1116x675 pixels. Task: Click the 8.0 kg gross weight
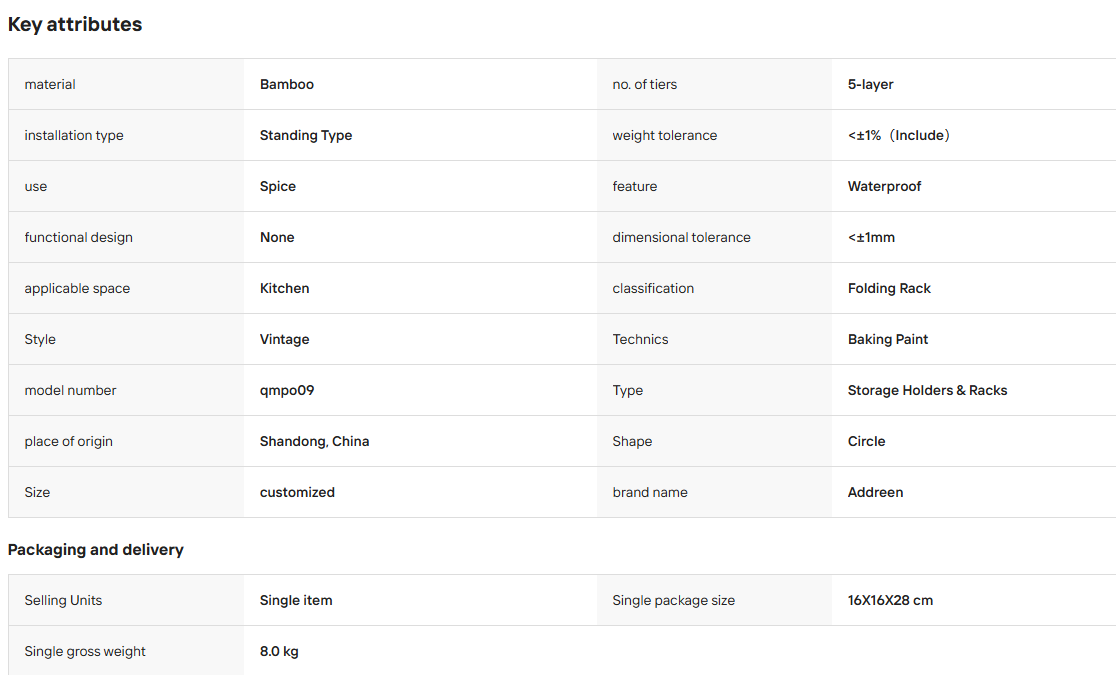point(279,652)
